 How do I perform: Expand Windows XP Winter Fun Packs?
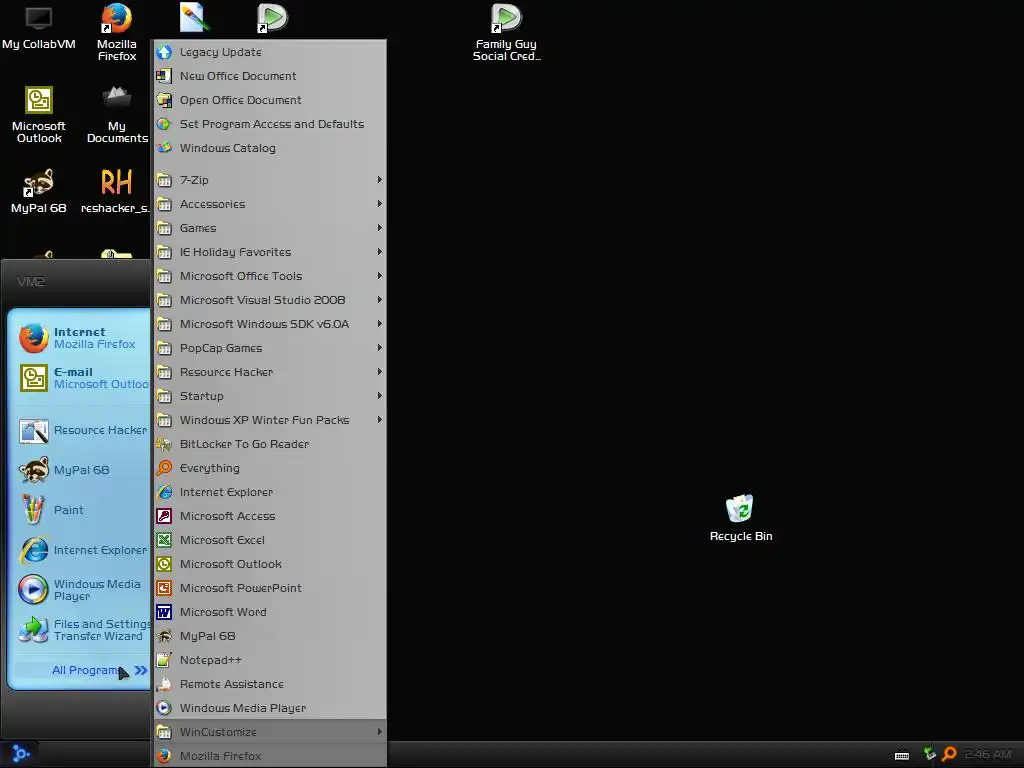[x=270, y=420]
